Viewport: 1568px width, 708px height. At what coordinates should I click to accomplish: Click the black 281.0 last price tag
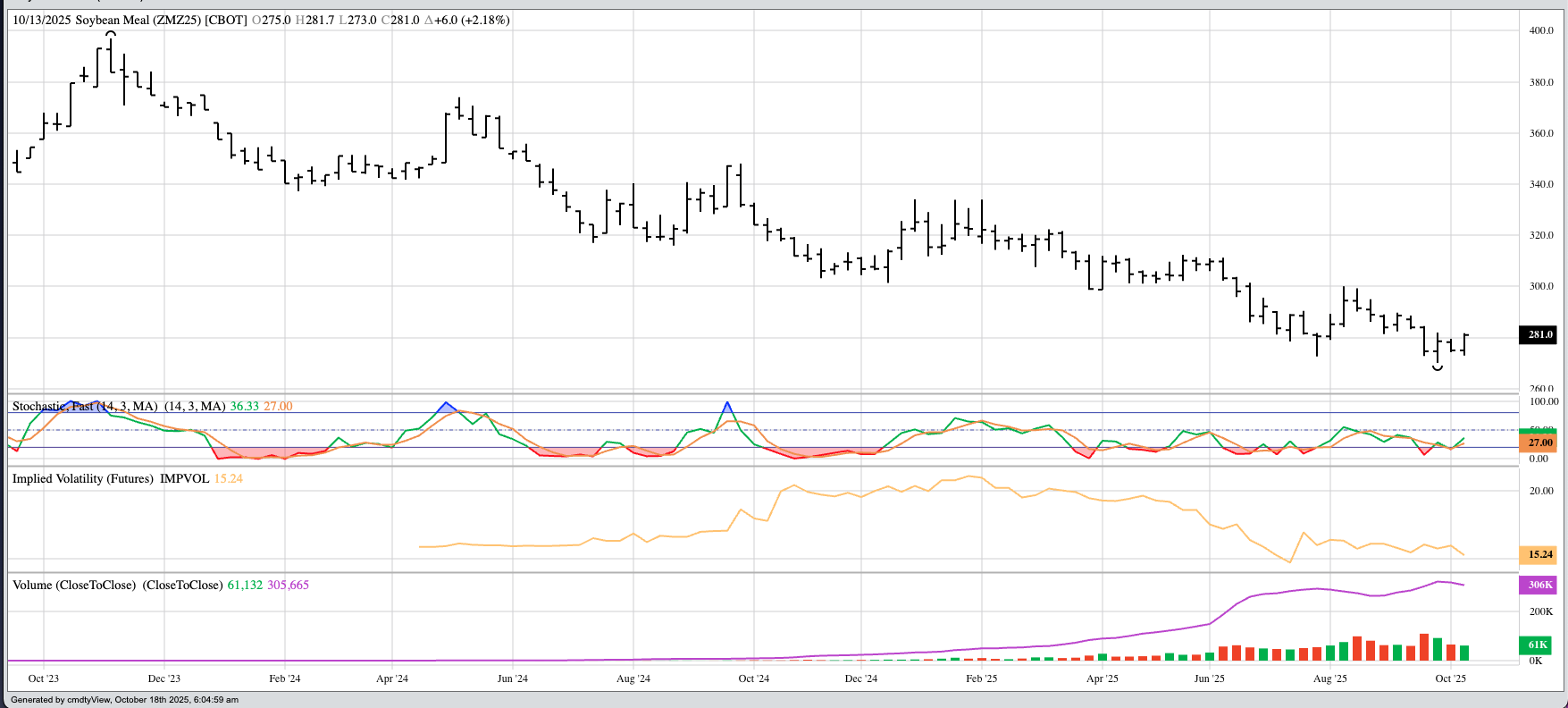coord(1537,334)
